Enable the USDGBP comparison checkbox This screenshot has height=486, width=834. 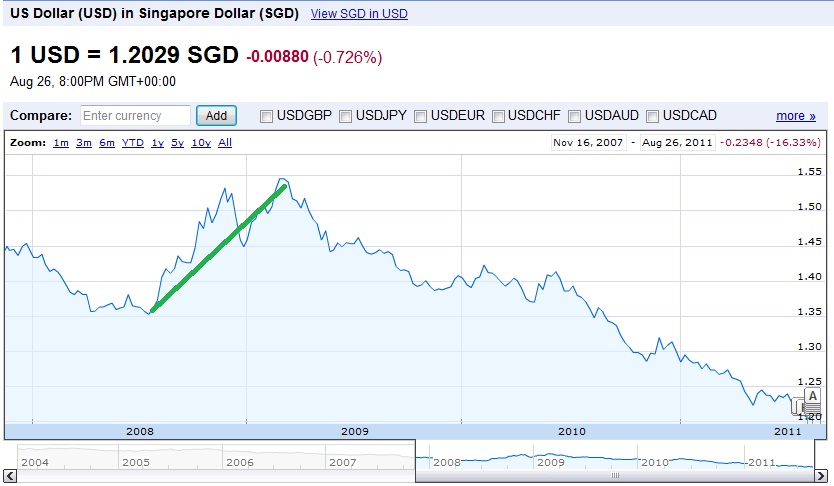267,116
